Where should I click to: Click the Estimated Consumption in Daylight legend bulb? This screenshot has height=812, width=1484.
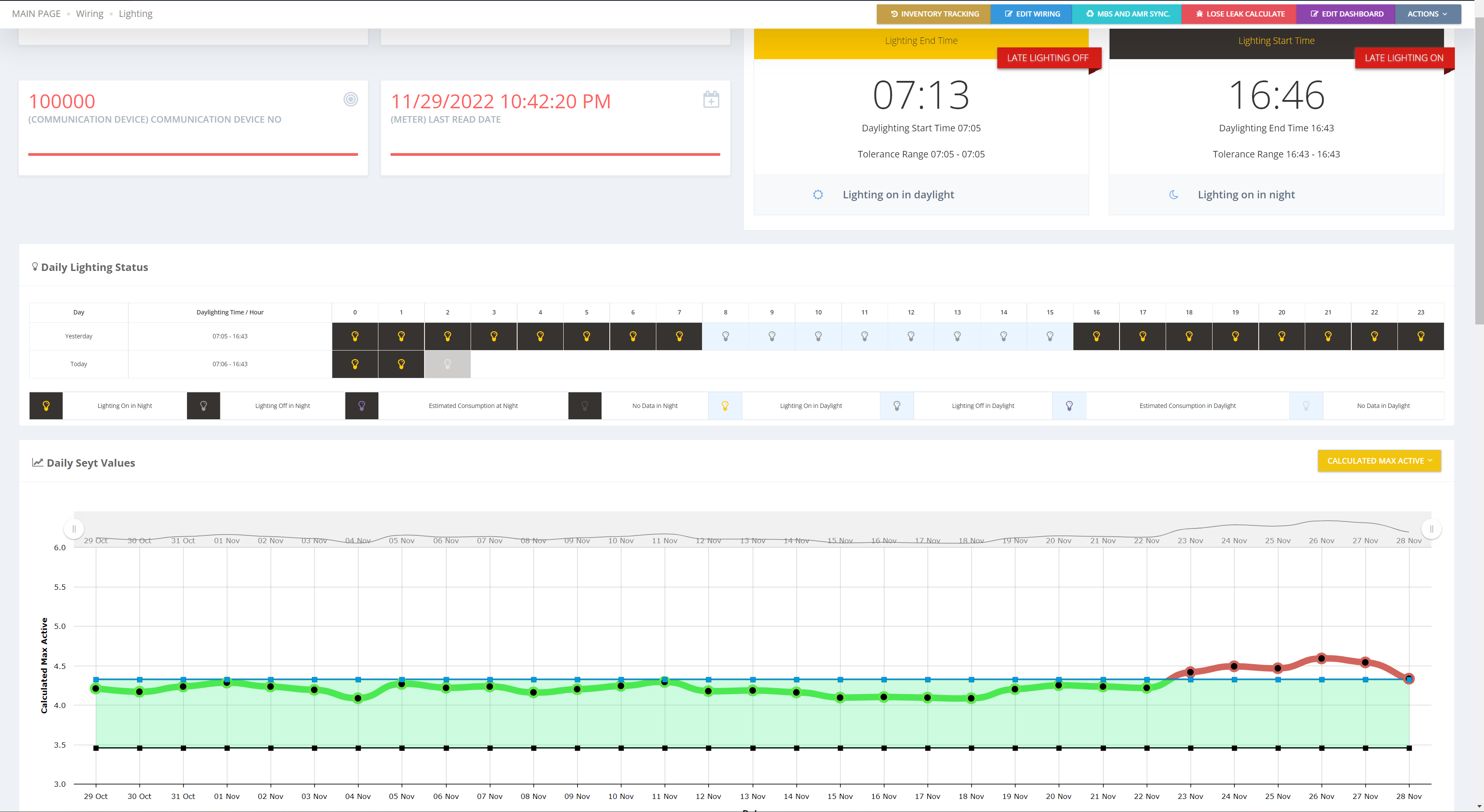[x=1069, y=406]
